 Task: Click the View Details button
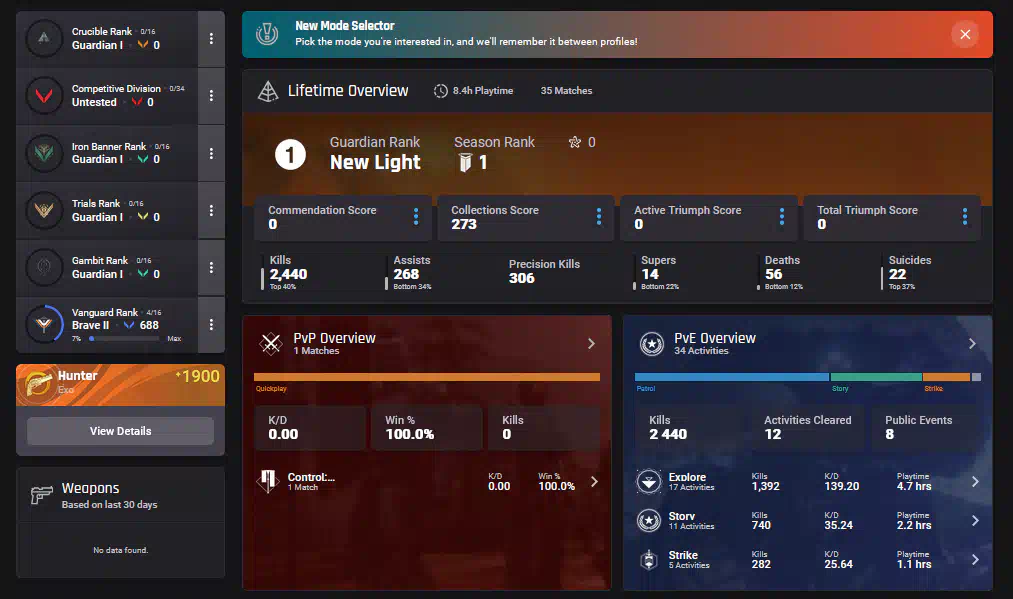[120, 431]
